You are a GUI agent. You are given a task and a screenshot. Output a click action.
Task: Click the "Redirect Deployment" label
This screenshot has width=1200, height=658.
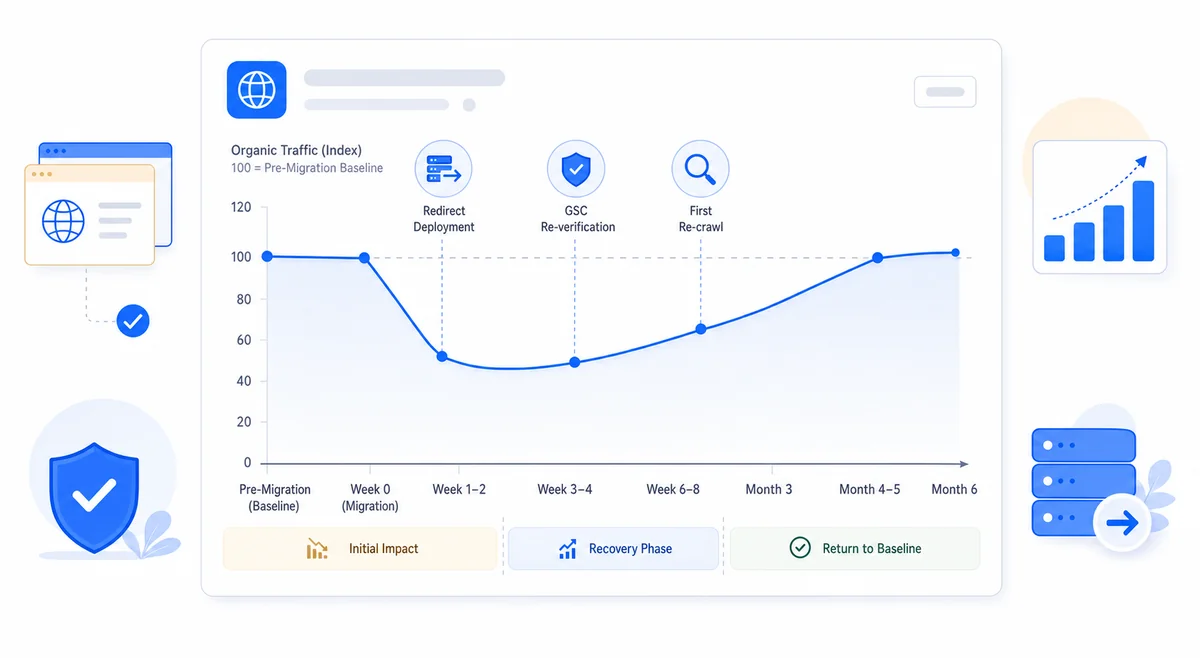[444, 219]
